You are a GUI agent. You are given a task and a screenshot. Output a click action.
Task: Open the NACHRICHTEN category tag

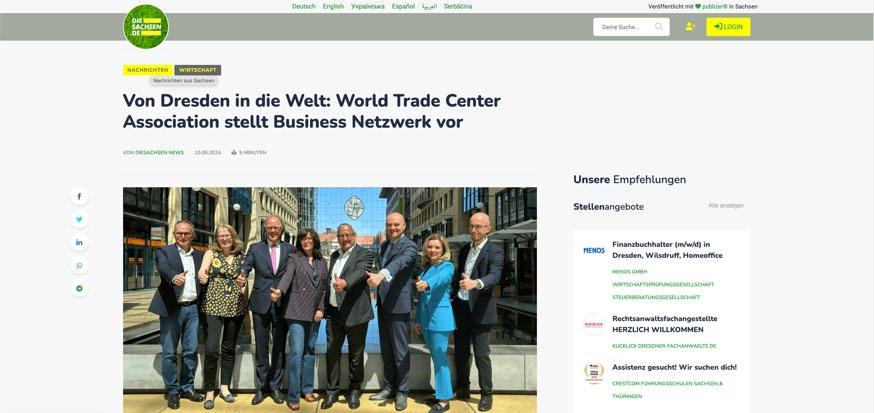coord(148,70)
